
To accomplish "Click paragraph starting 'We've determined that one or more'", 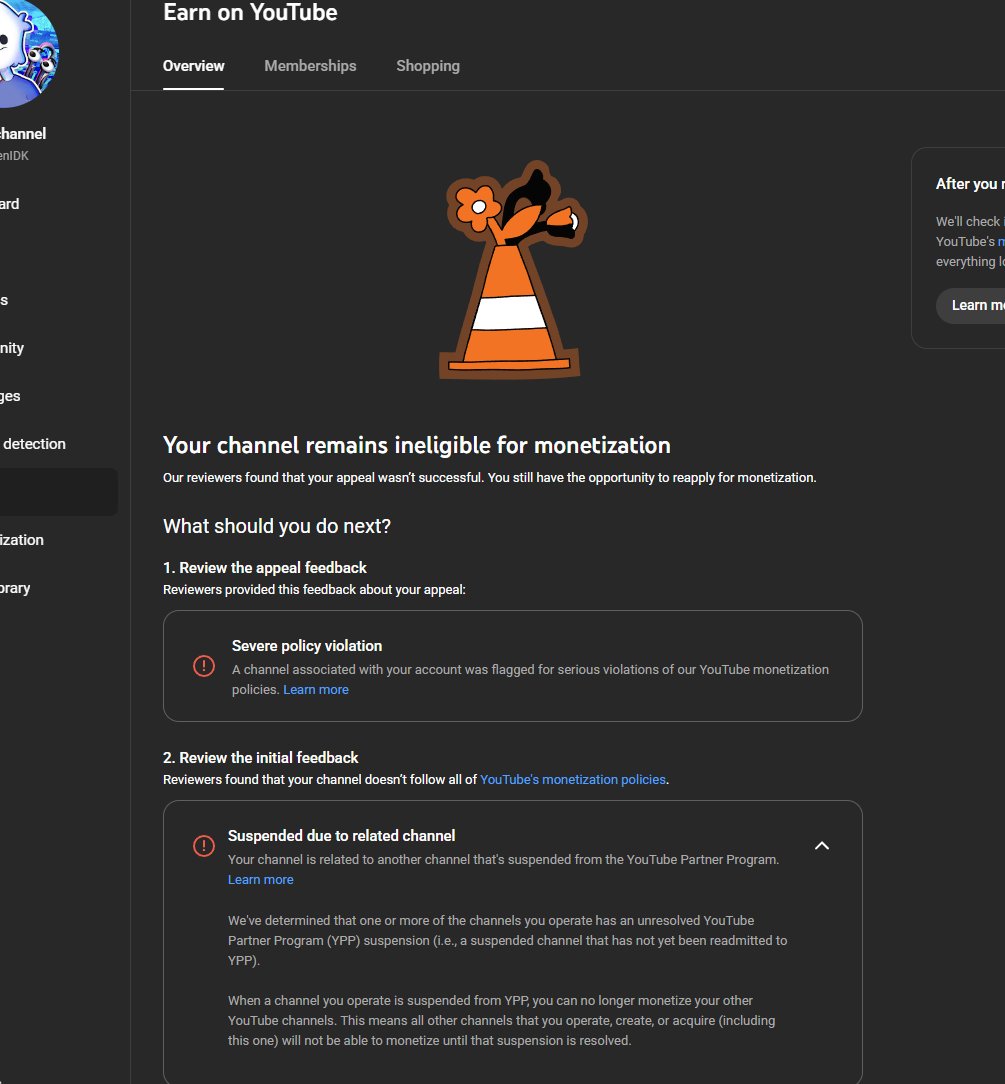I will 507,940.
